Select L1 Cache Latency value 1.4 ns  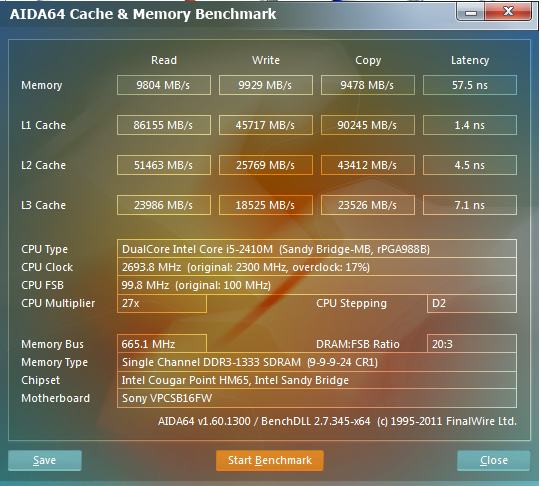[x=470, y=125]
